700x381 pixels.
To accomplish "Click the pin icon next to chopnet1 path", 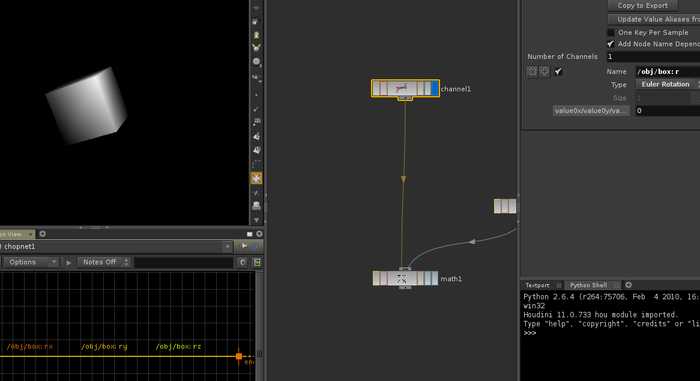I will pyautogui.click(x=243, y=246).
